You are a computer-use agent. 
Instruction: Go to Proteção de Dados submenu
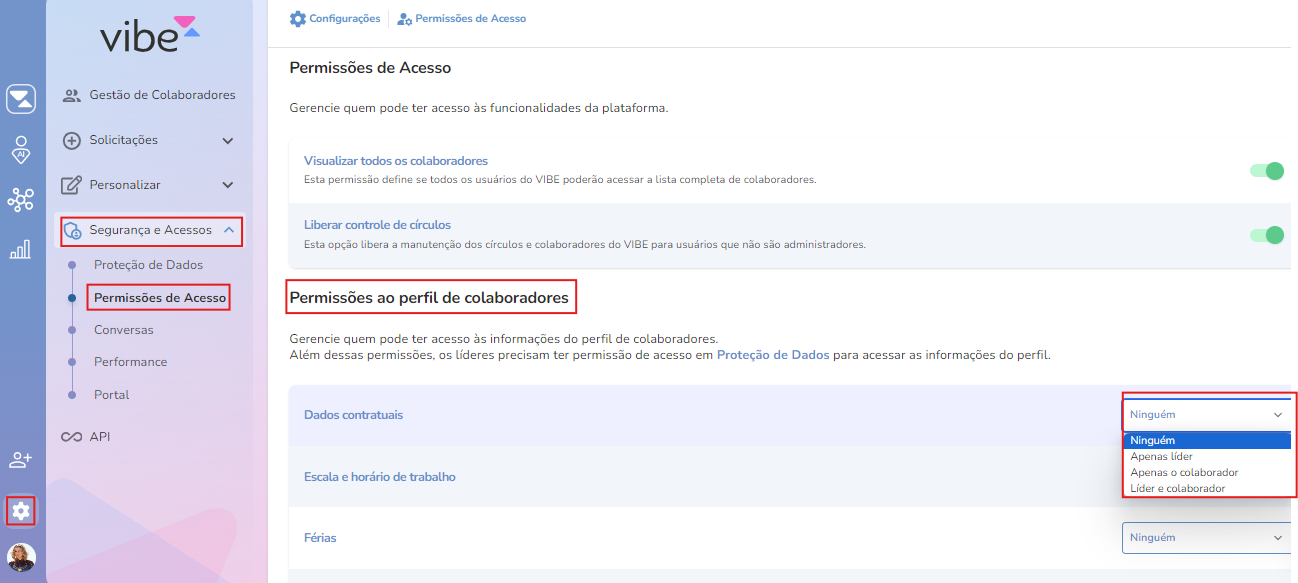(148, 265)
